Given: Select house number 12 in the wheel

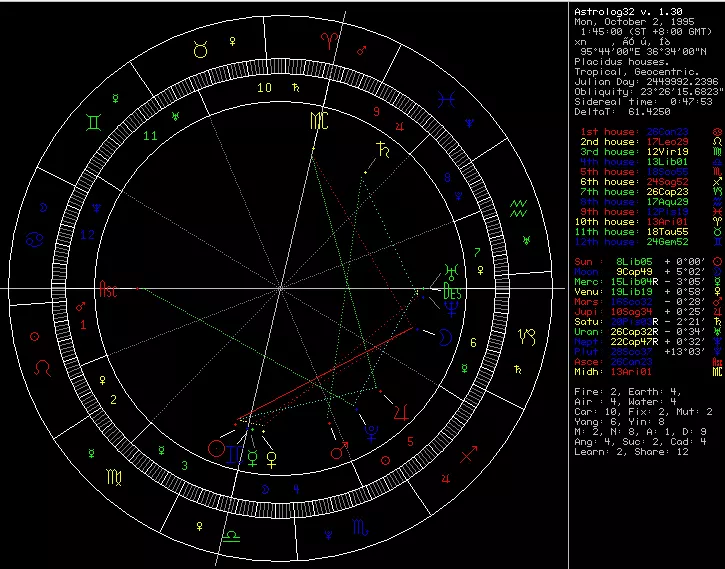Looking at the screenshot, I should point(87,235).
